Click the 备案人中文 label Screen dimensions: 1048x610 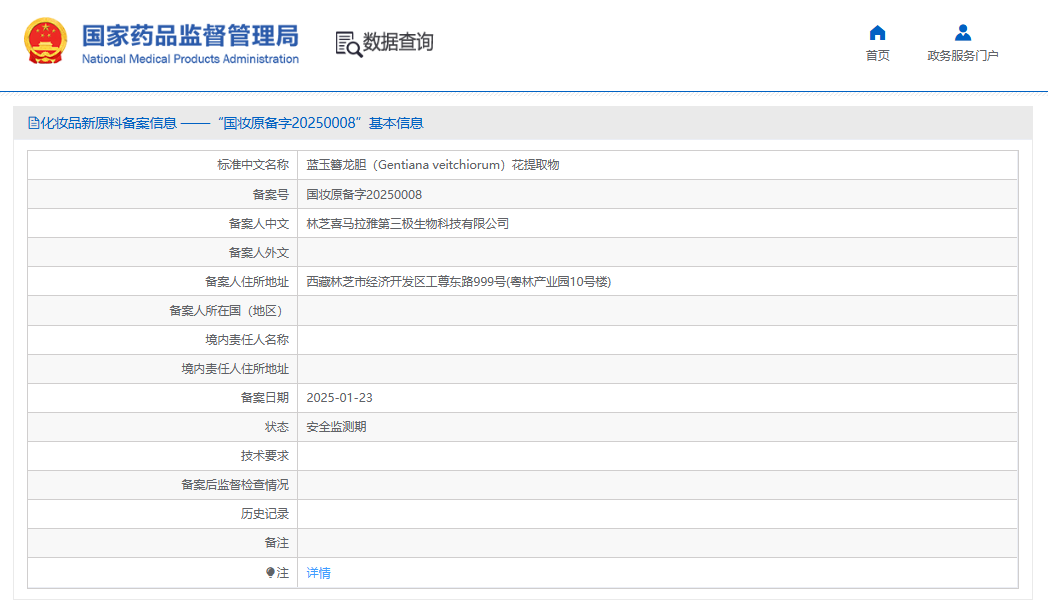point(259,224)
